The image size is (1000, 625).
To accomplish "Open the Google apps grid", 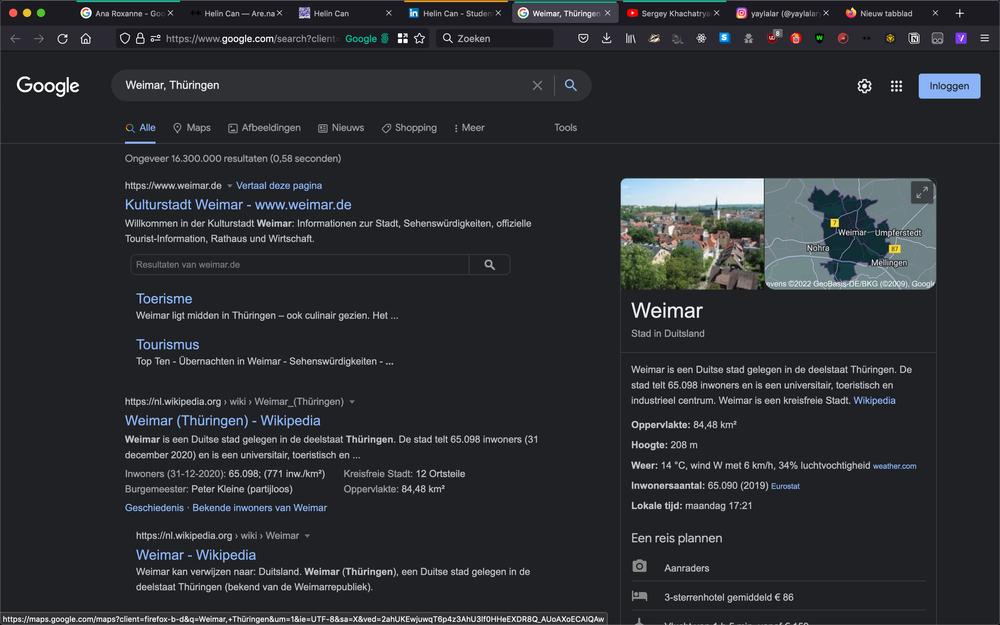I will tap(896, 86).
